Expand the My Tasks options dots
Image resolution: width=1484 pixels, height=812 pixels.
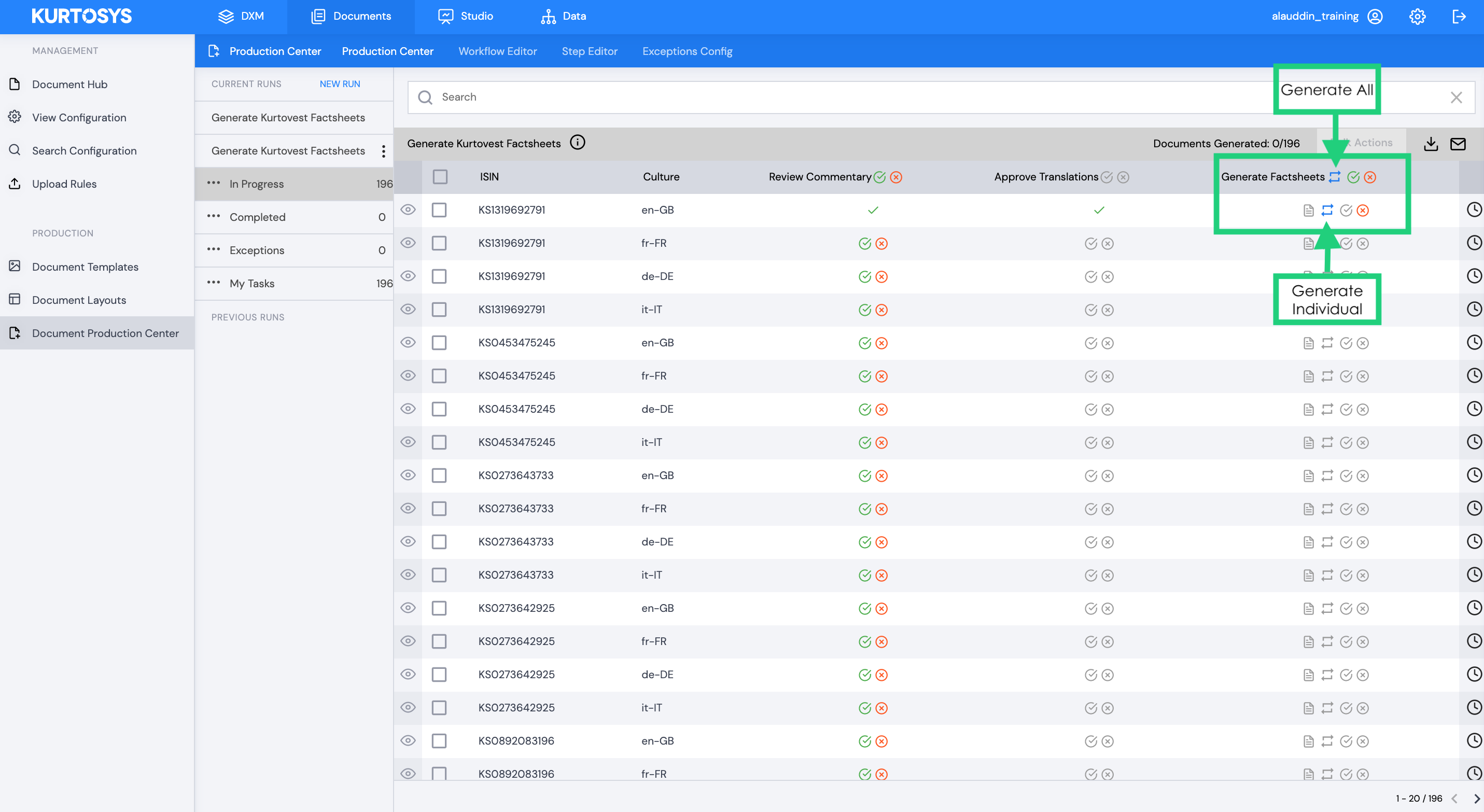tap(214, 283)
